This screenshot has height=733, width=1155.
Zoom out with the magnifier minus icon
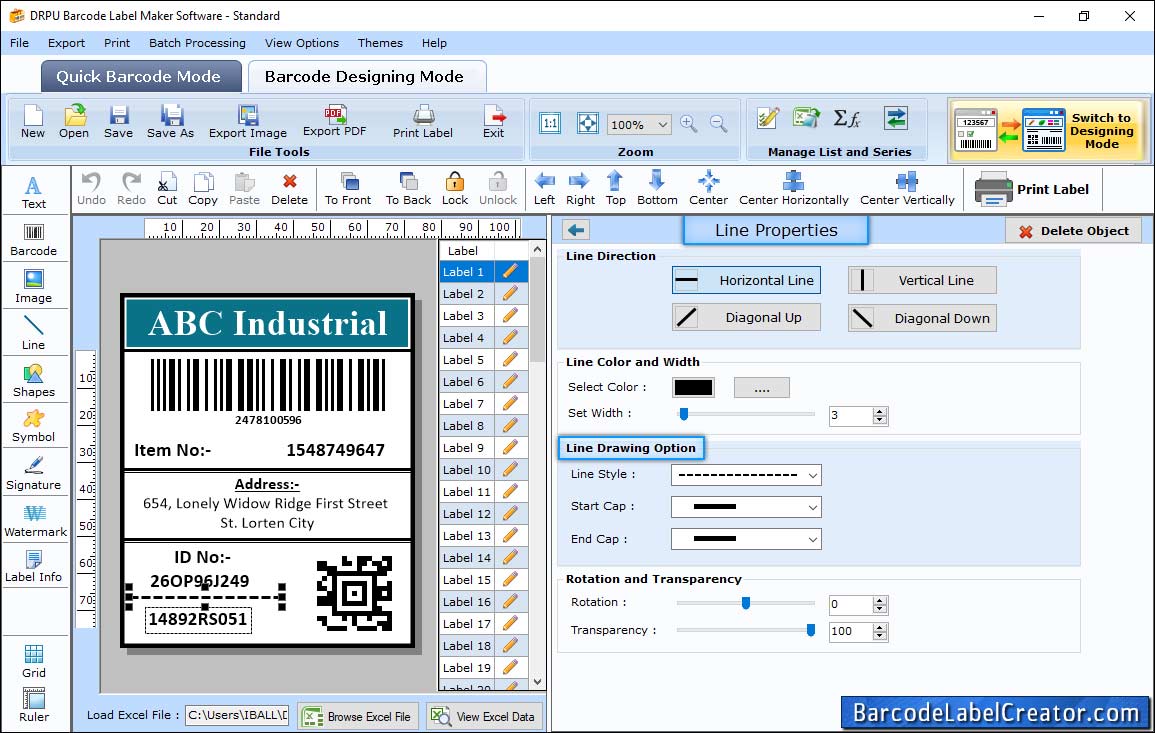click(718, 124)
